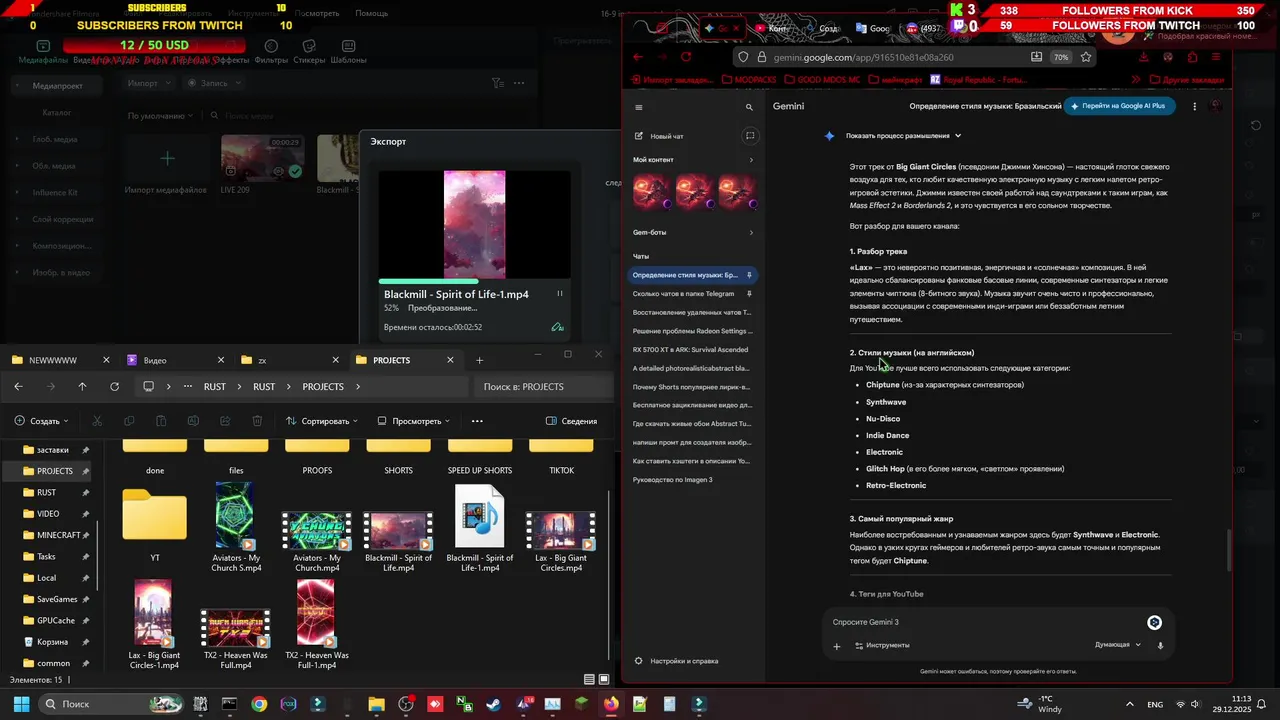This screenshot has height=720, width=1280.
Task: Reload the browser page
Action: tap(686, 57)
